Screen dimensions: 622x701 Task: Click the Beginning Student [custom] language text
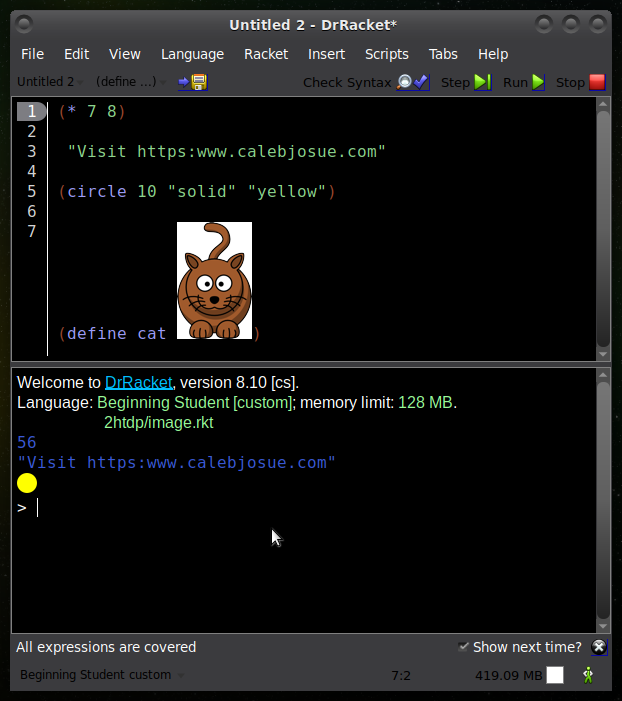[195, 403]
